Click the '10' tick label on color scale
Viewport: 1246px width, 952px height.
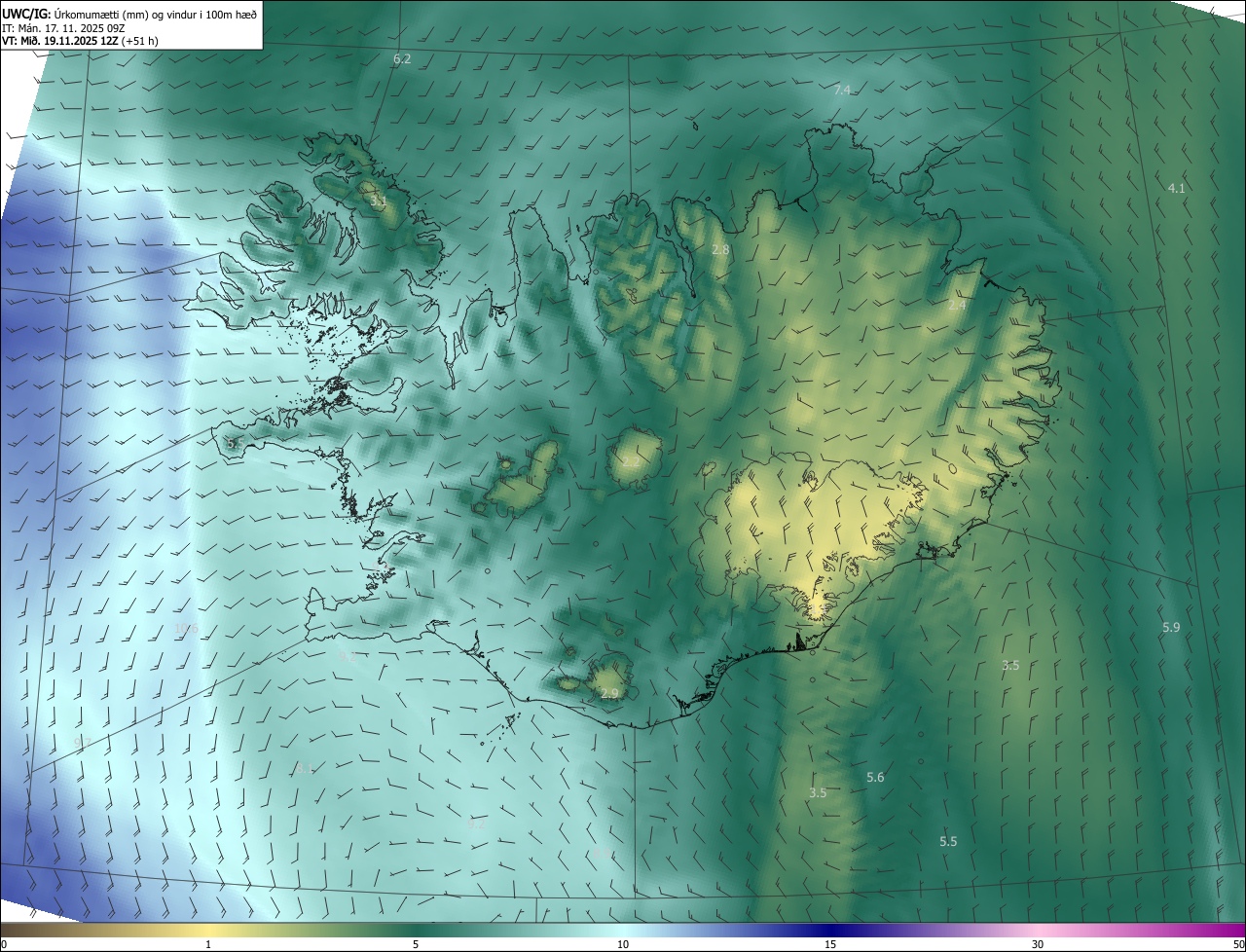click(623, 945)
